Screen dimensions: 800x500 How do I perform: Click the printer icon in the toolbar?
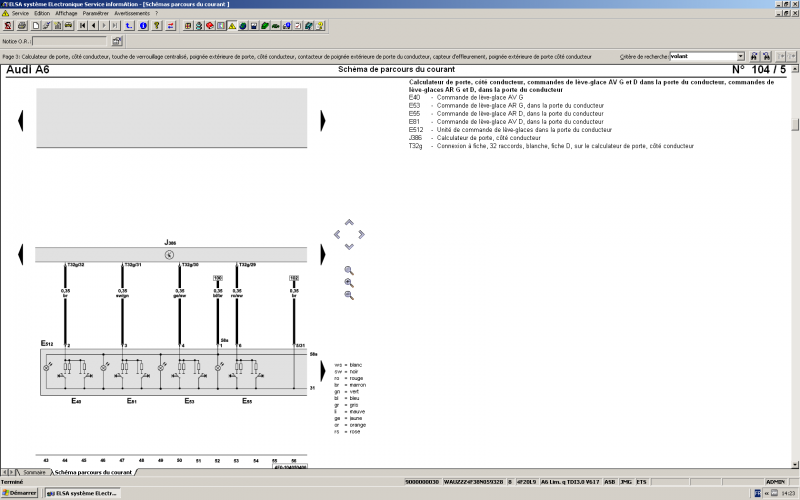(x=21, y=26)
